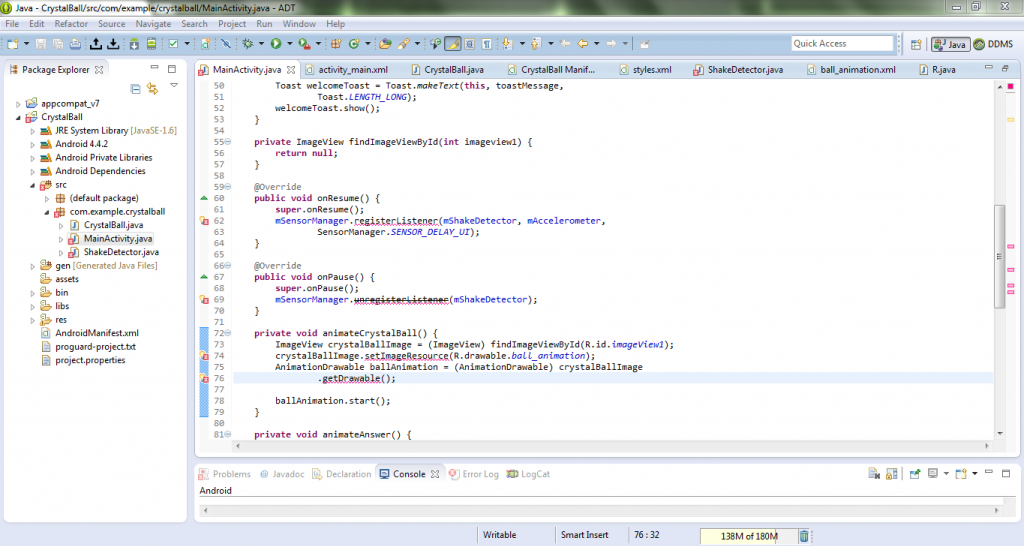Viewport: 1024px width, 546px height.
Task: Toggle Mark Occurrences highlighter button
Action: coord(452,44)
